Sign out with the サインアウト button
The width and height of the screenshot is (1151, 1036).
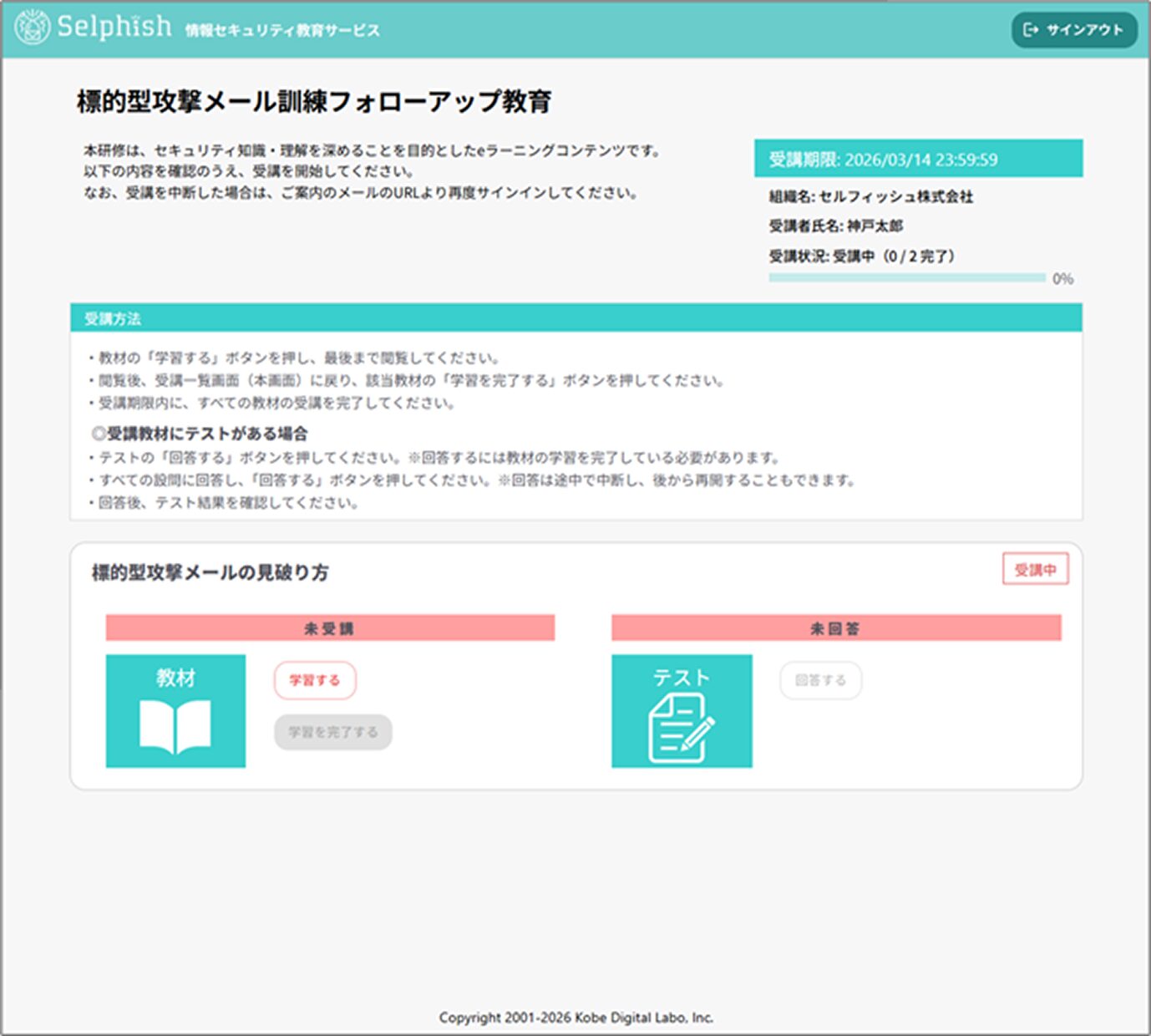(1073, 30)
